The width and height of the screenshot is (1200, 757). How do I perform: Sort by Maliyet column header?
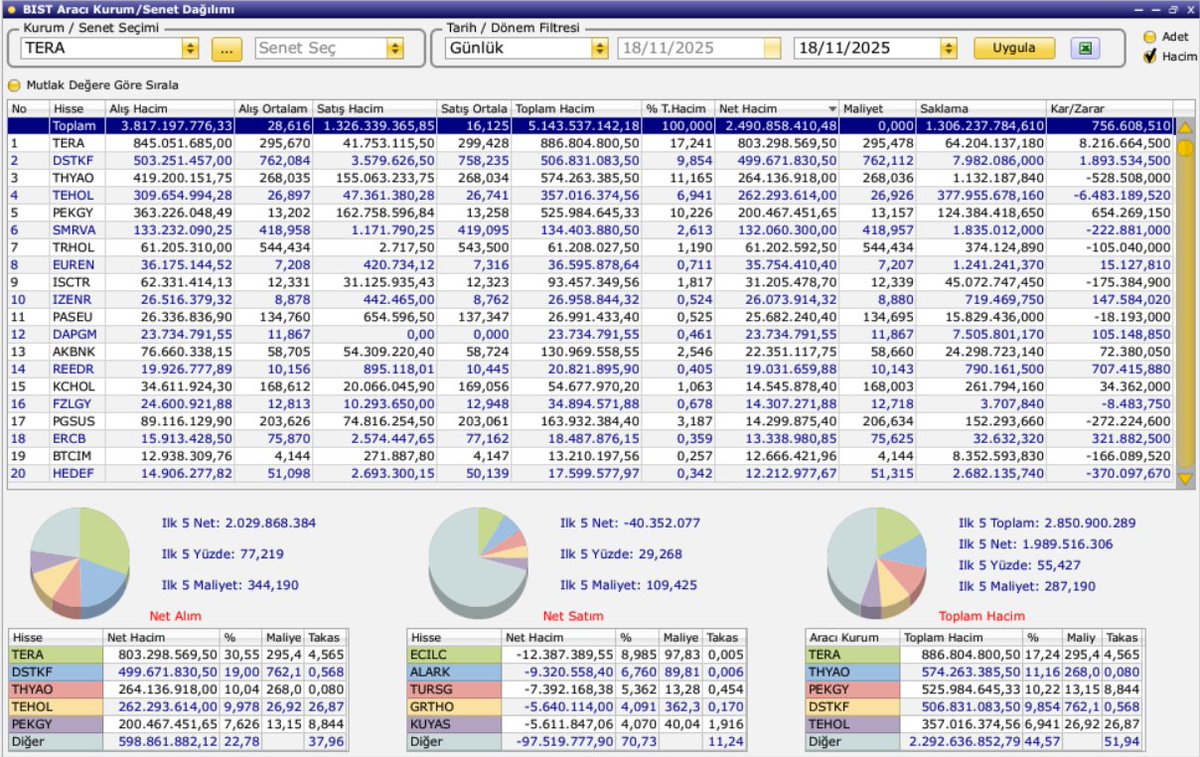click(878, 108)
